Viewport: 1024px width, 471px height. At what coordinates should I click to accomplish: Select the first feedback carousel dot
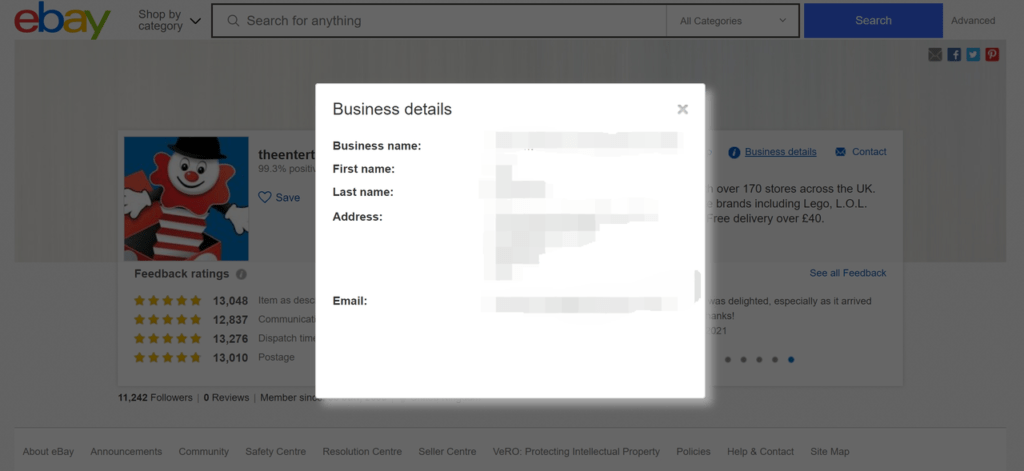[727, 358]
